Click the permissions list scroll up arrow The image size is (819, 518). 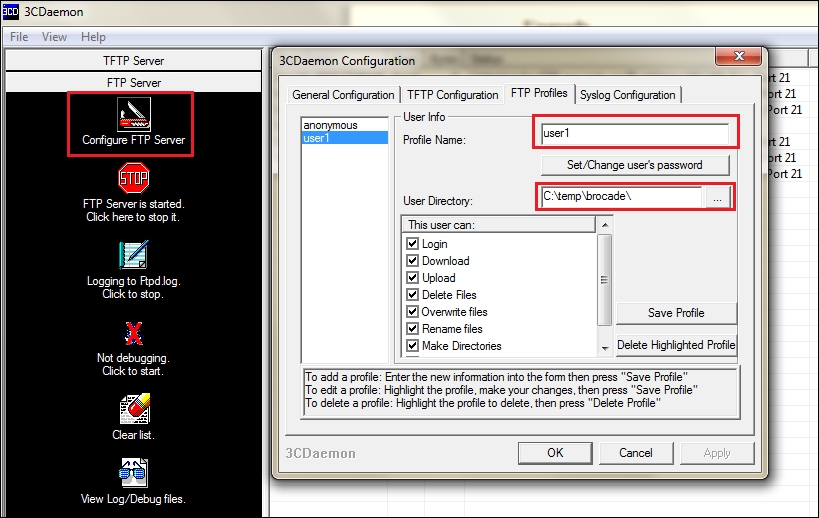pyautogui.click(x=605, y=225)
